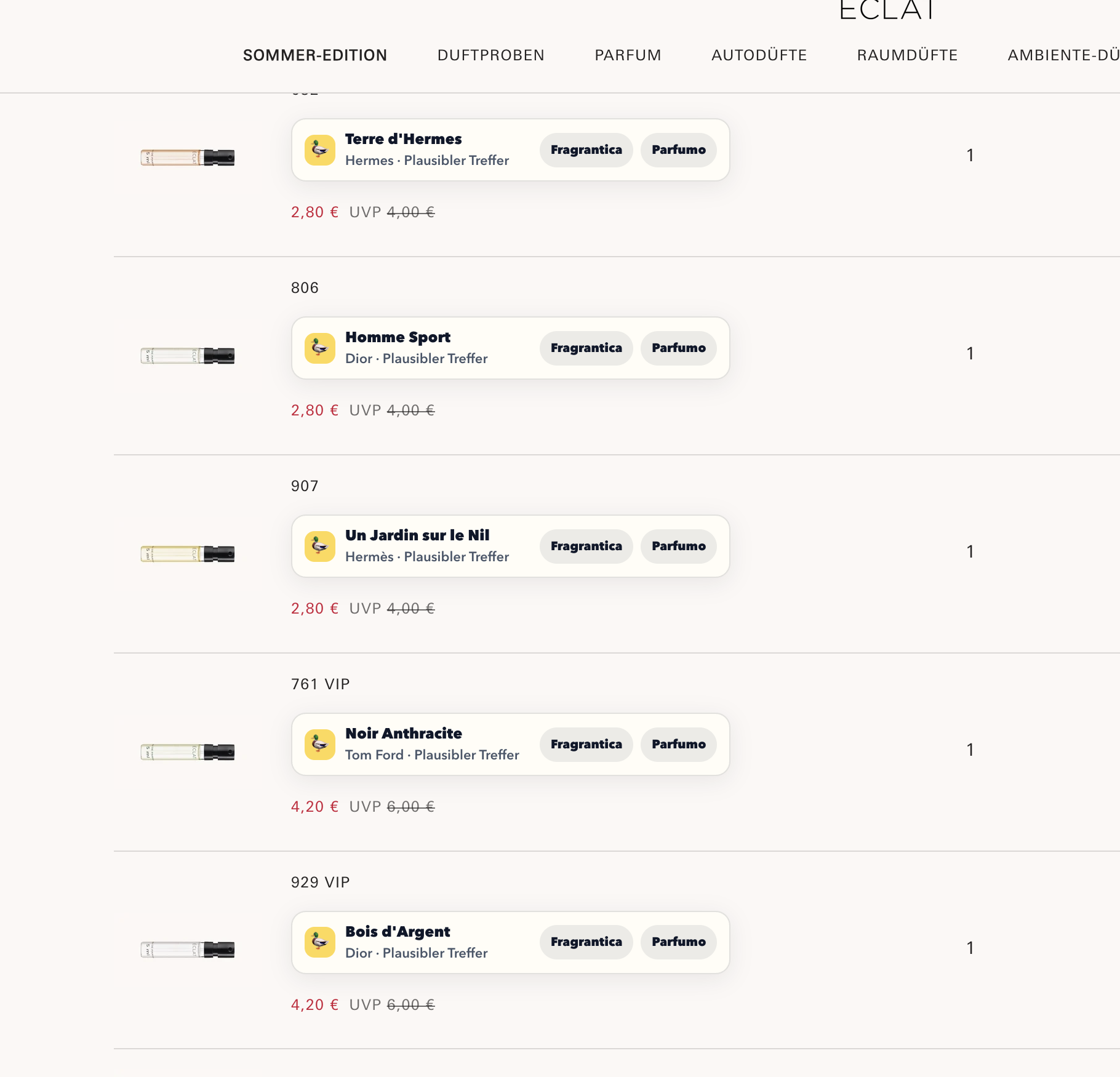Navigate to Raumdüfte

pos(907,55)
